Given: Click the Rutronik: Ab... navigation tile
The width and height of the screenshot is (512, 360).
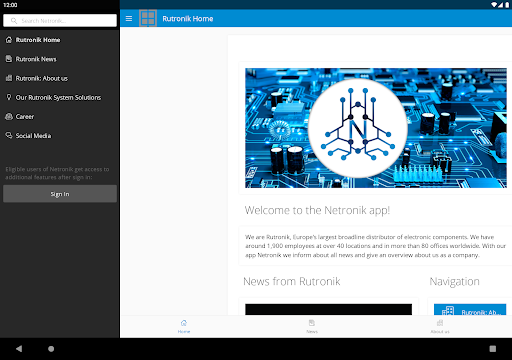Looking at the screenshot, I should 470,310.
